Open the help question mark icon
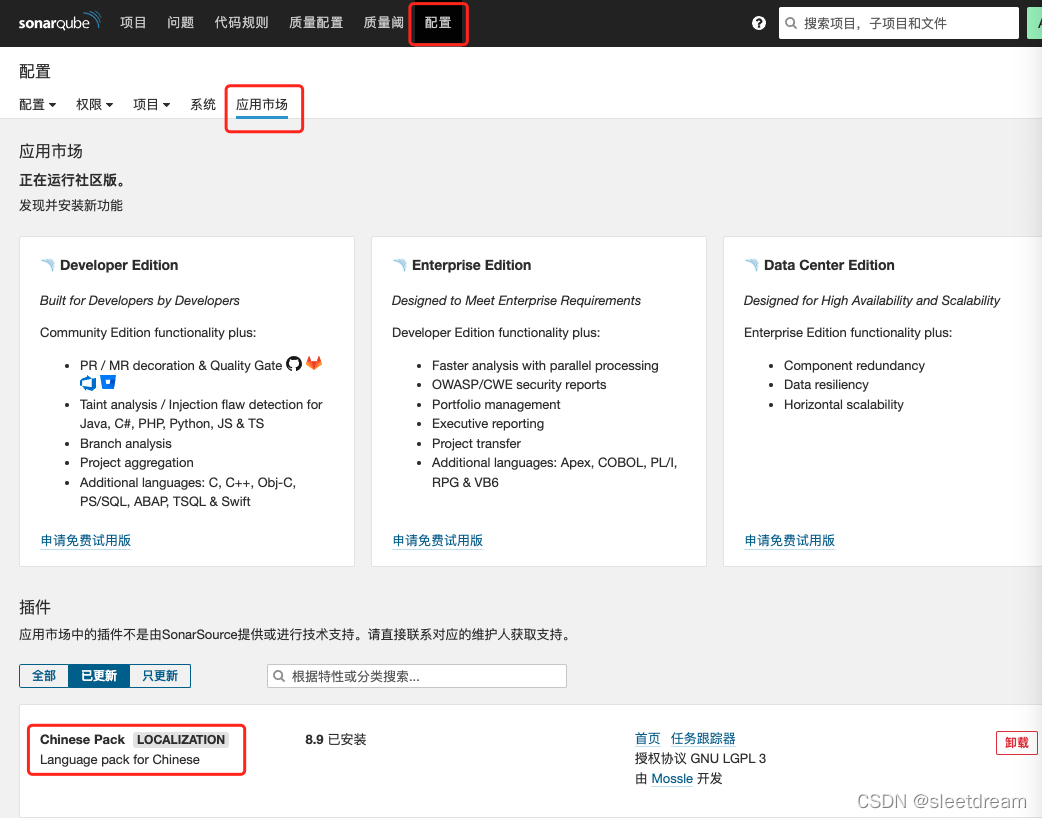This screenshot has width=1042, height=818. (758, 23)
